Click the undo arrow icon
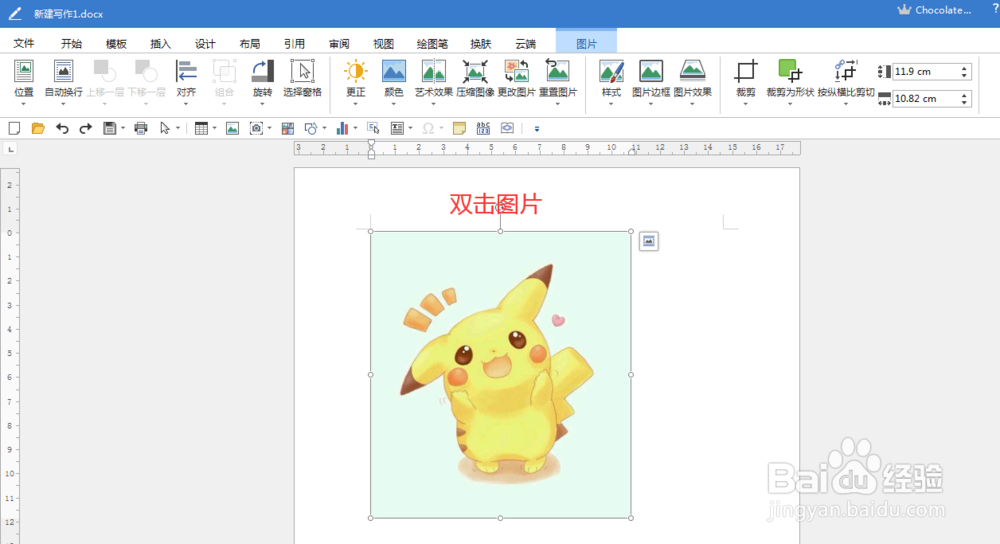The width and height of the screenshot is (1000, 544). tap(62, 128)
